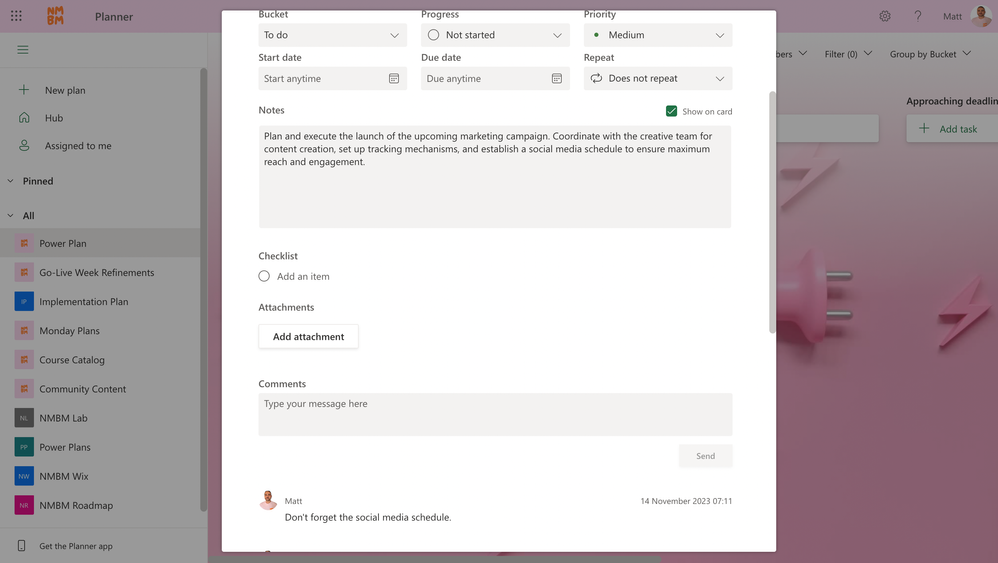Open the Group by Bucket dropdown
The width and height of the screenshot is (998, 563).
point(931,54)
